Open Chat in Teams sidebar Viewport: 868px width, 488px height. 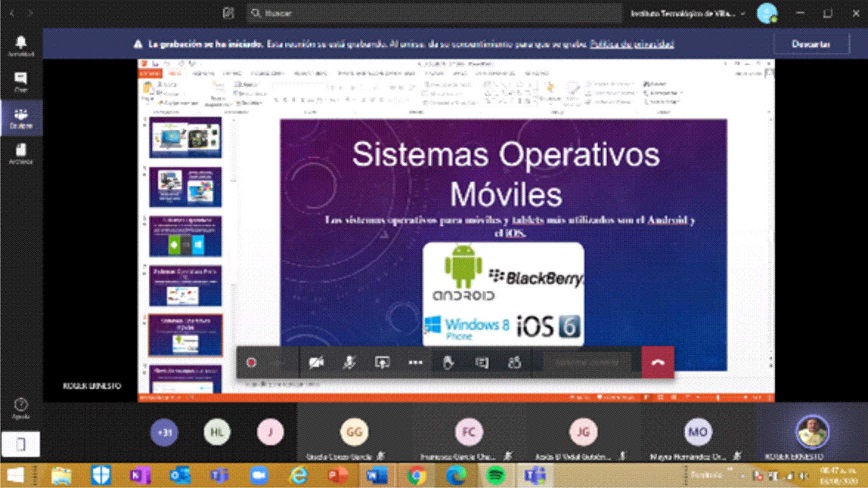21,81
